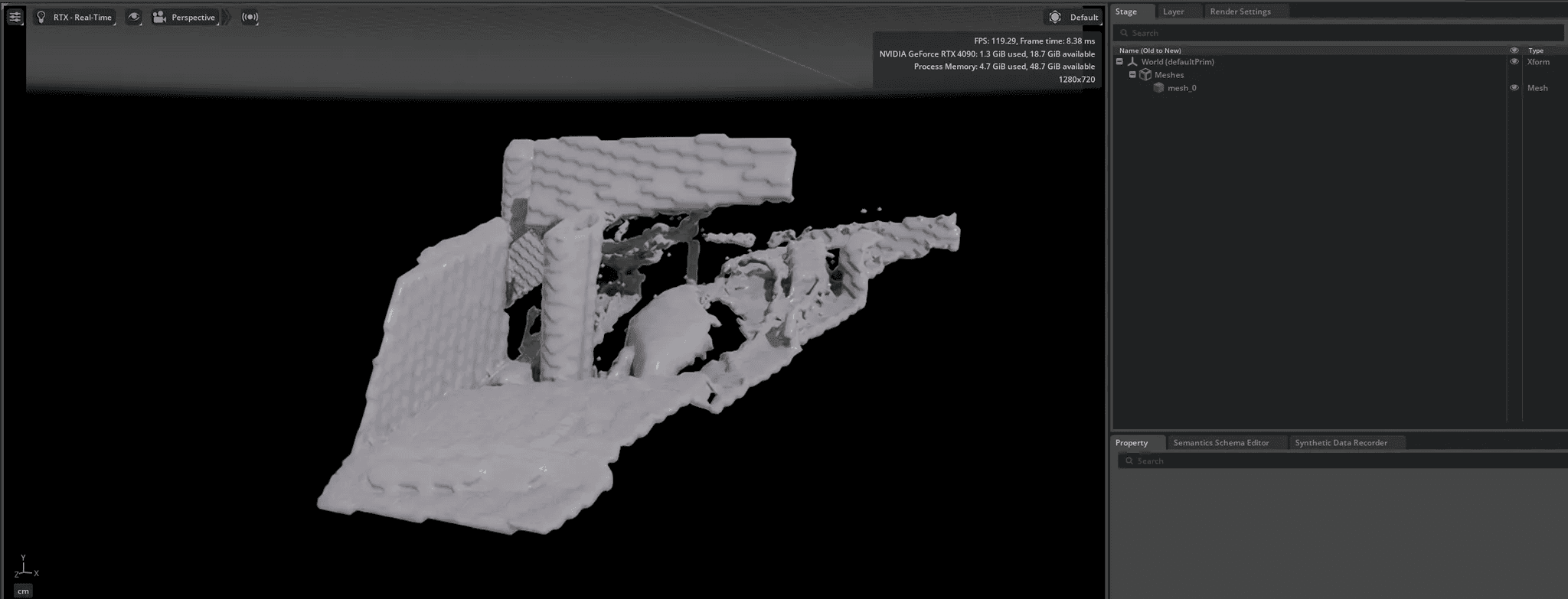Open the Semantics Schema Editor tab
1568x599 pixels.
(x=1220, y=443)
